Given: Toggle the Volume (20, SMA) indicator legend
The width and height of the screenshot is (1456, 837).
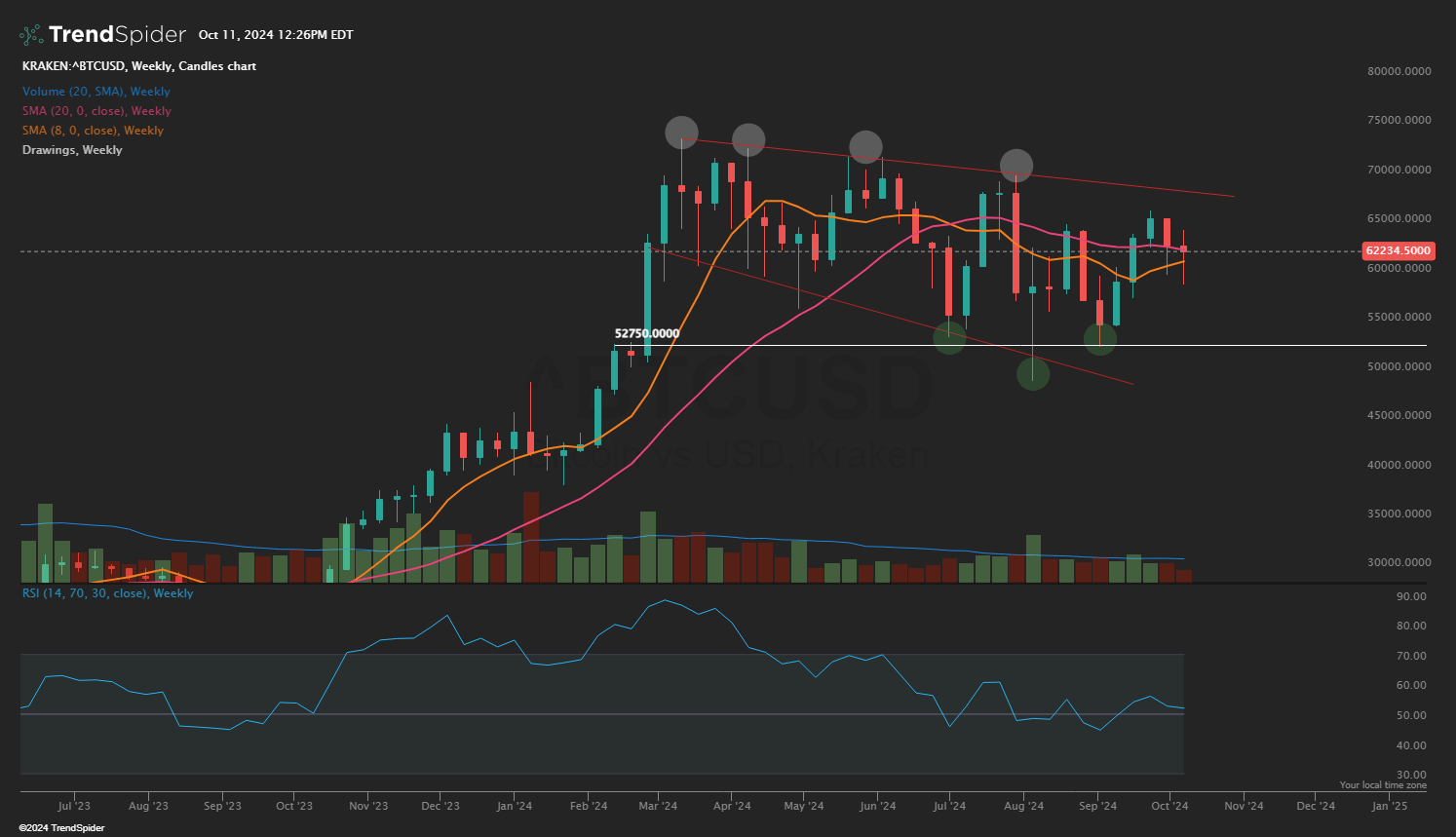Looking at the screenshot, I should pos(96,91).
